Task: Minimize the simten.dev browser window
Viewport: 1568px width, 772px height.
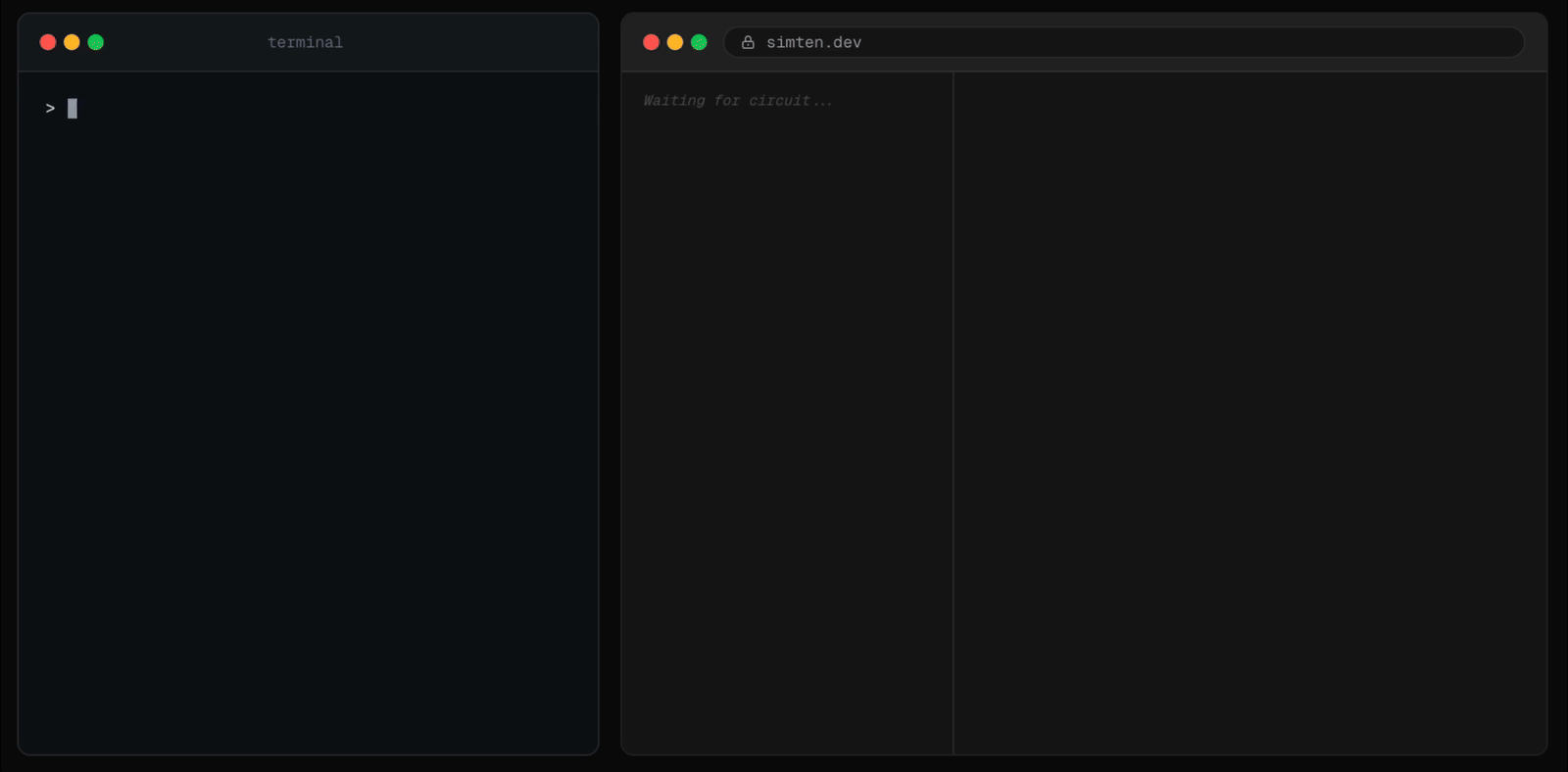Action: point(675,42)
